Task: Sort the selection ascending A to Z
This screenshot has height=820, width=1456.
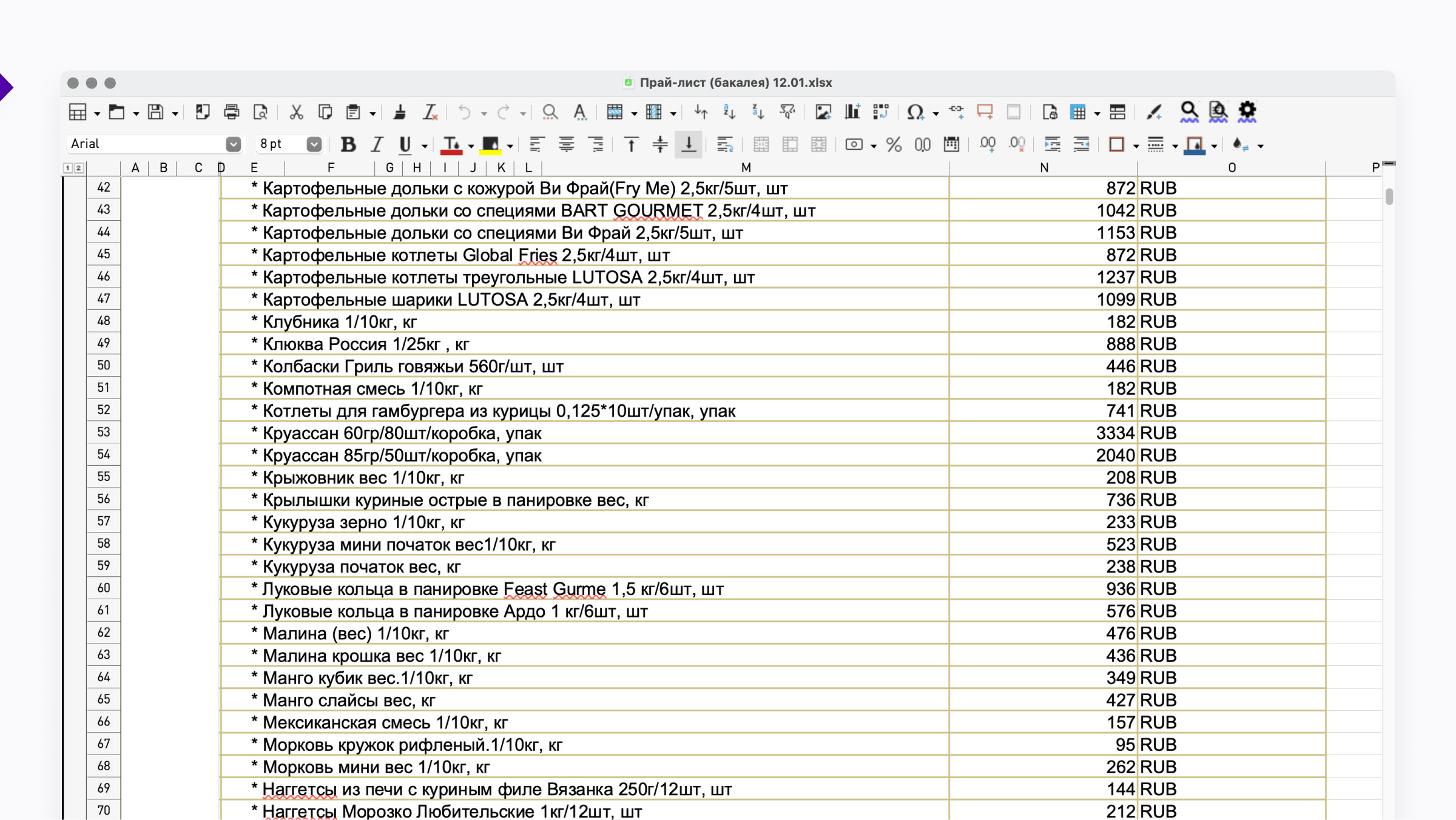Action: pos(729,112)
